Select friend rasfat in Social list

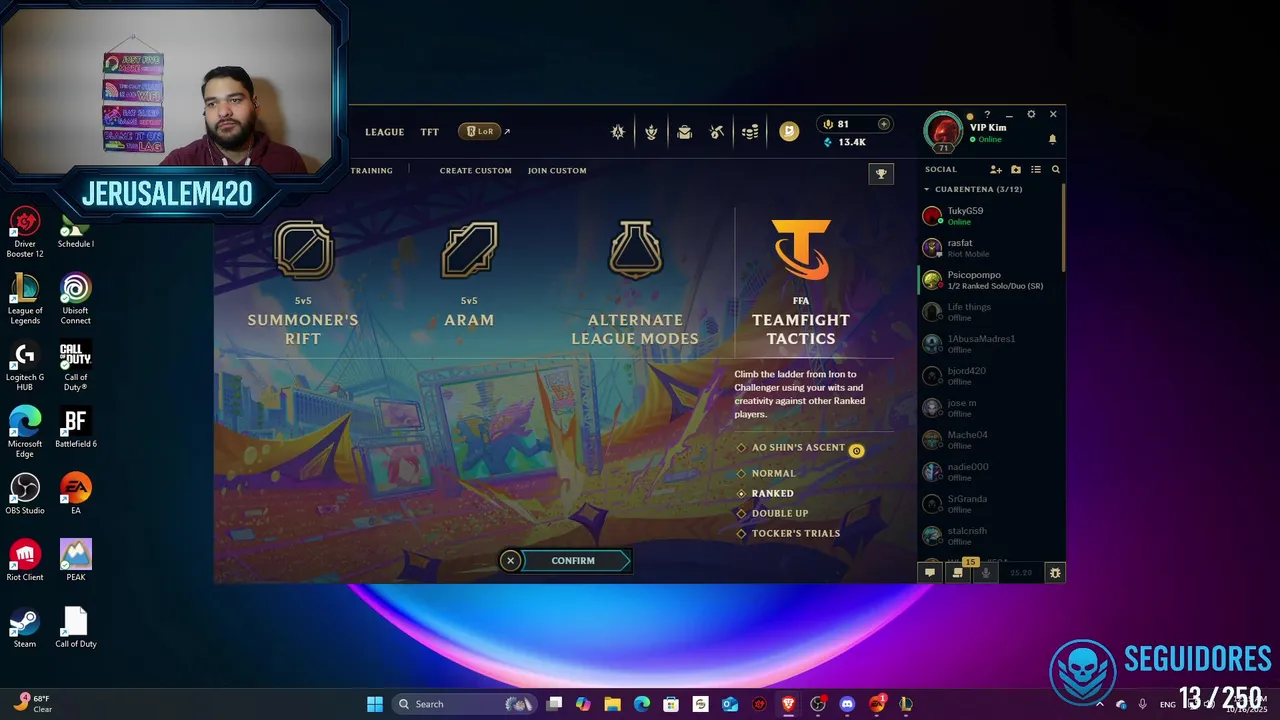tap(989, 248)
